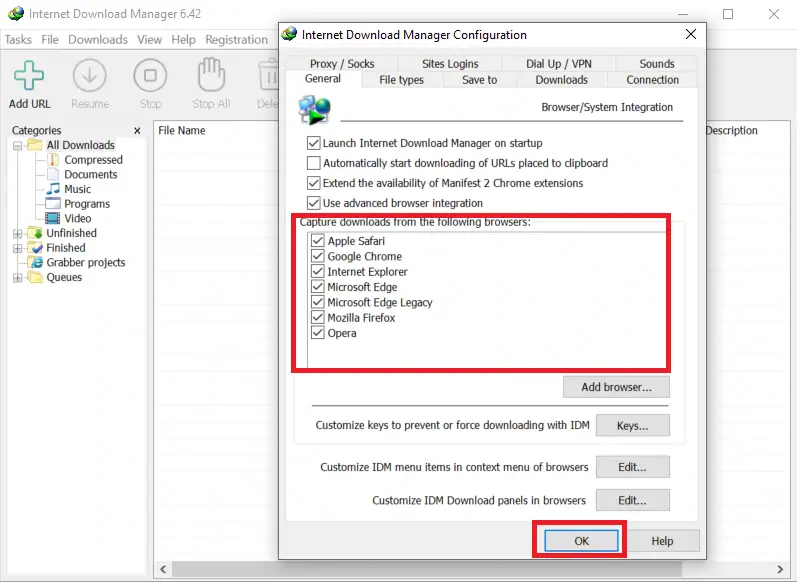Click the Add URL plus icon
The width and height of the screenshot is (800, 582).
pyautogui.click(x=29, y=76)
